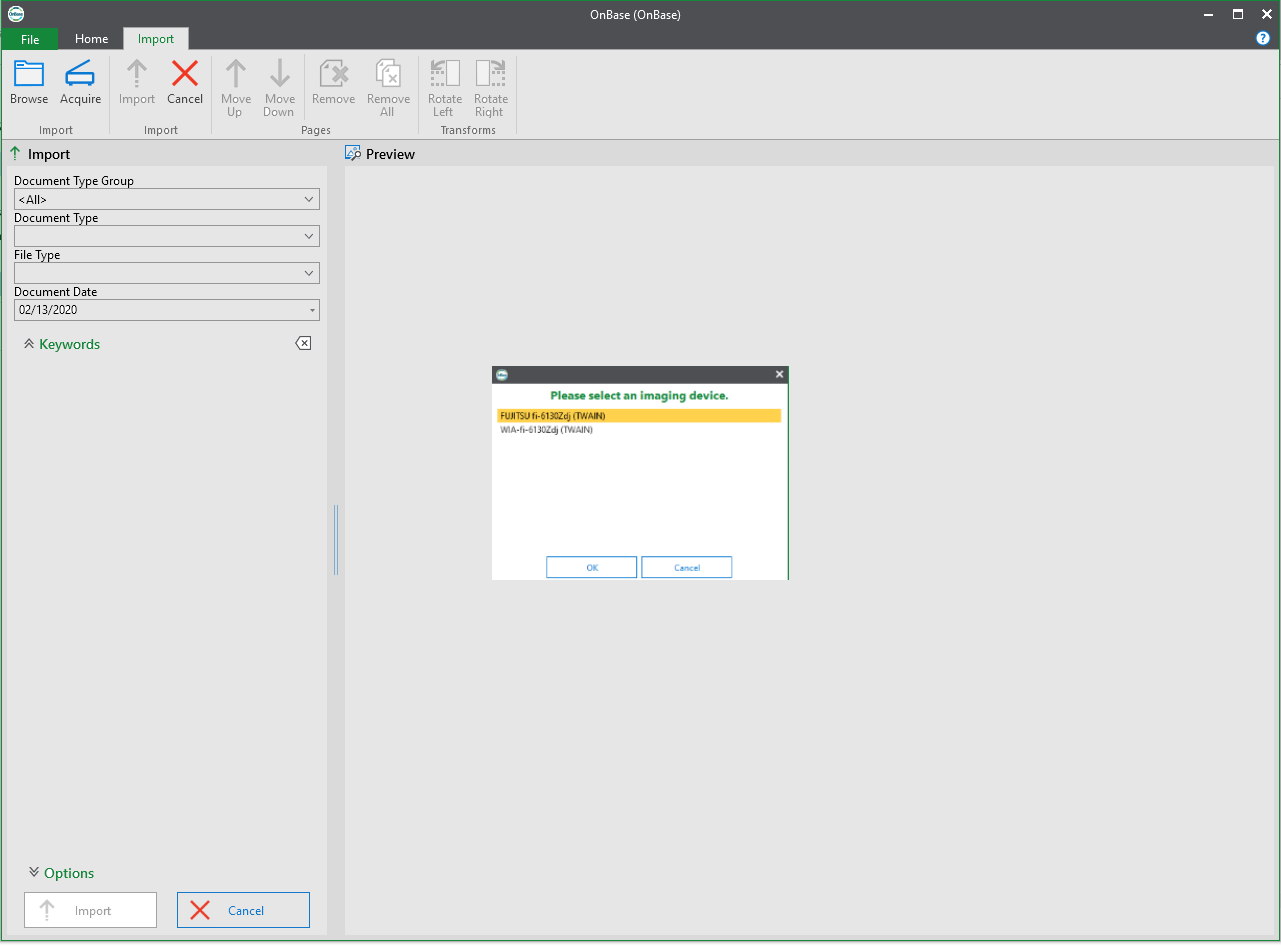Click the Move Down arrow icon

tap(279, 73)
